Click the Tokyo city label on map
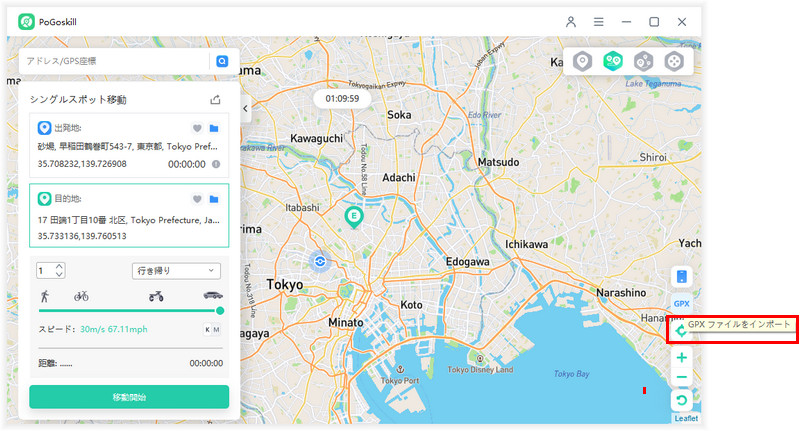Screen dimensions: 800x431 pos(285,285)
